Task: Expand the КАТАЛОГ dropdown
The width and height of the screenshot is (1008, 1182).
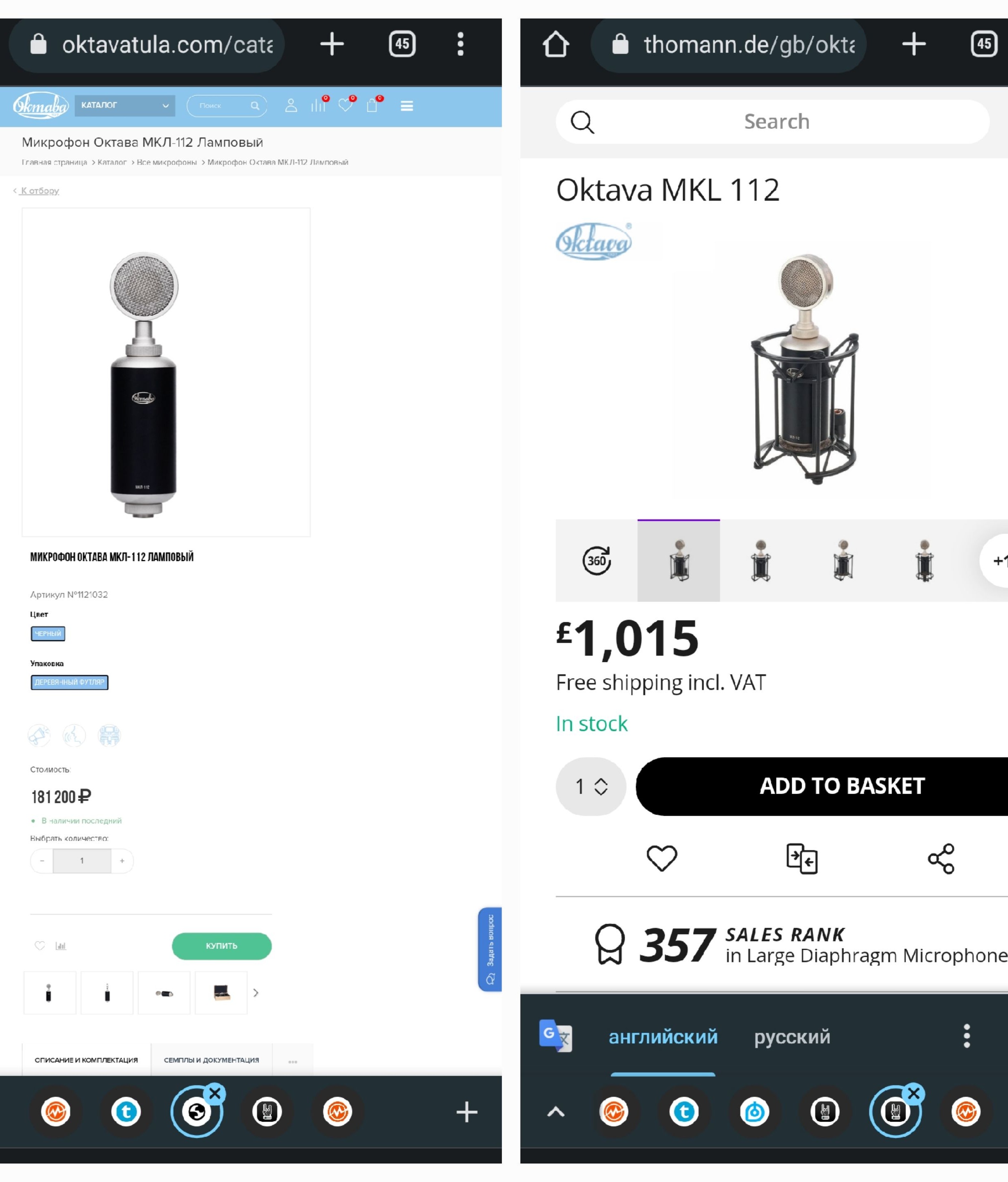Action: click(x=125, y=105)
